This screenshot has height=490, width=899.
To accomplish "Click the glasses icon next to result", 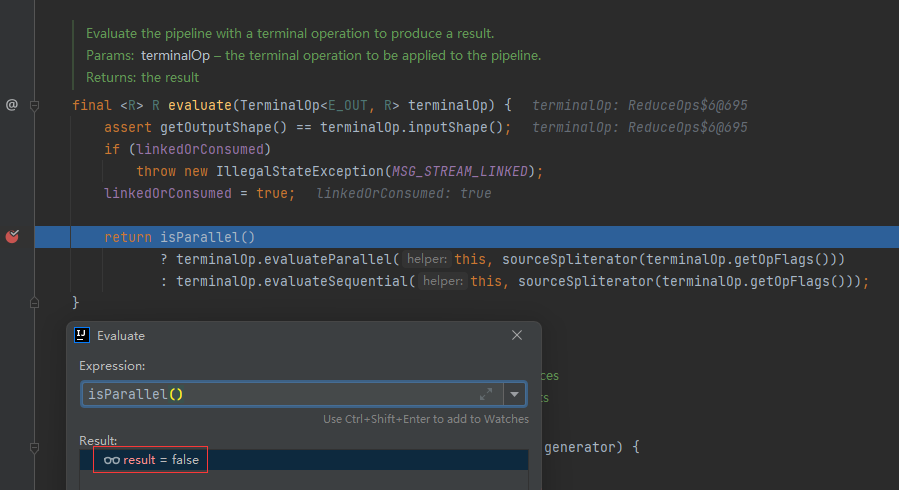I will (x=111, y=460).
